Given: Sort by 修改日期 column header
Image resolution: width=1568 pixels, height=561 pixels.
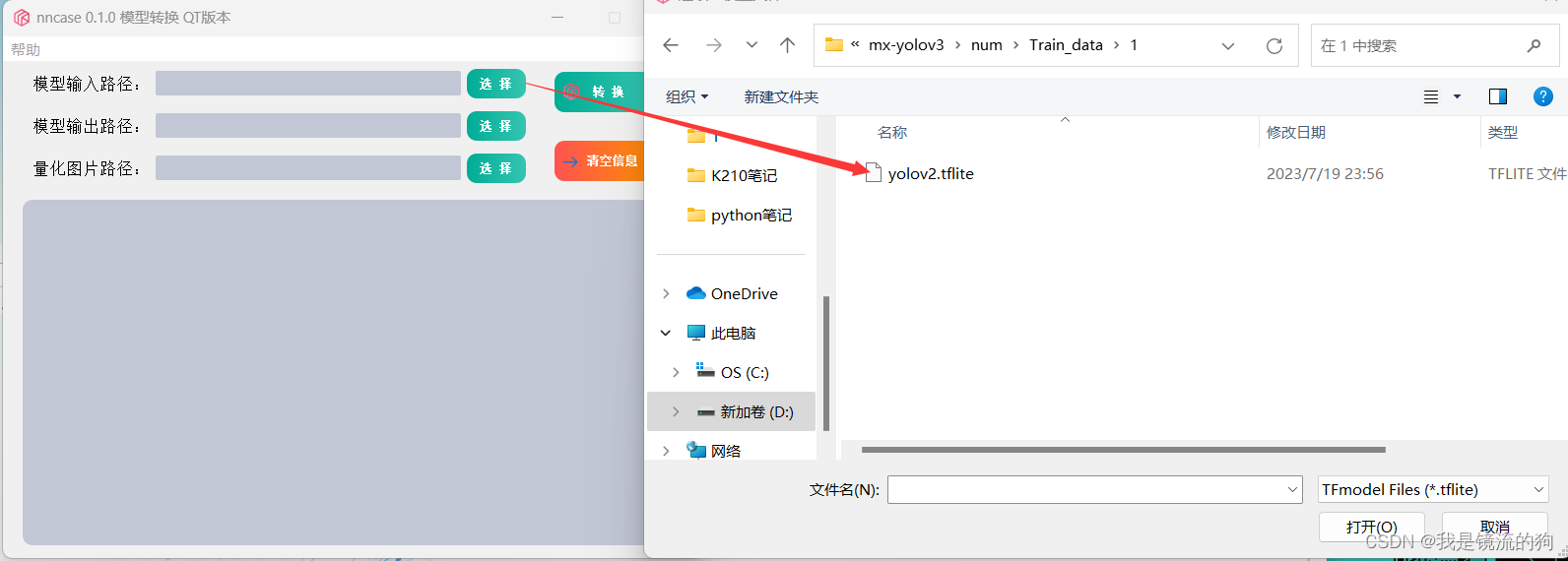Looking at the screenshot, I should (1296, 132).
